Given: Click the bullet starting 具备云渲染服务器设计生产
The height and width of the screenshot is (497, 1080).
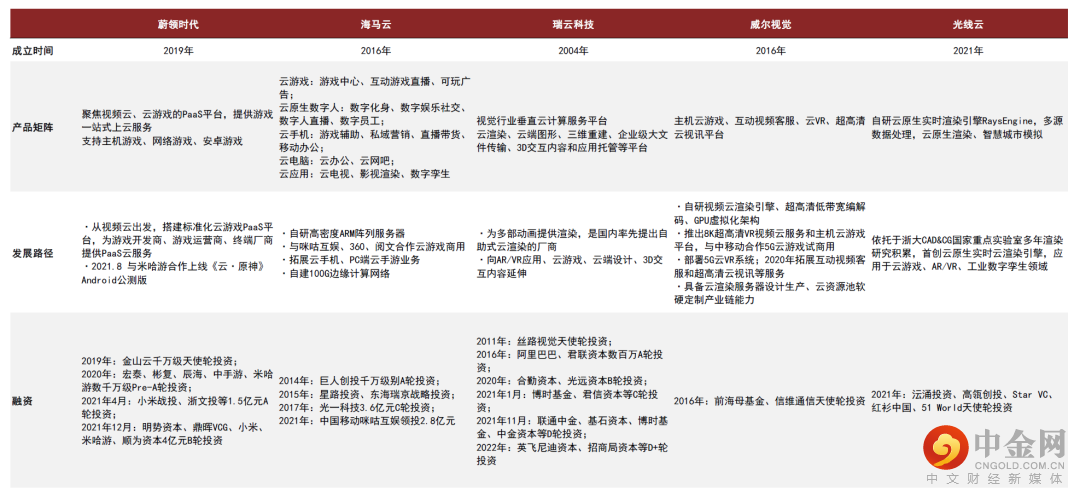Looking at the screenshot, I should pyautogui.click(x=769, y=294).
